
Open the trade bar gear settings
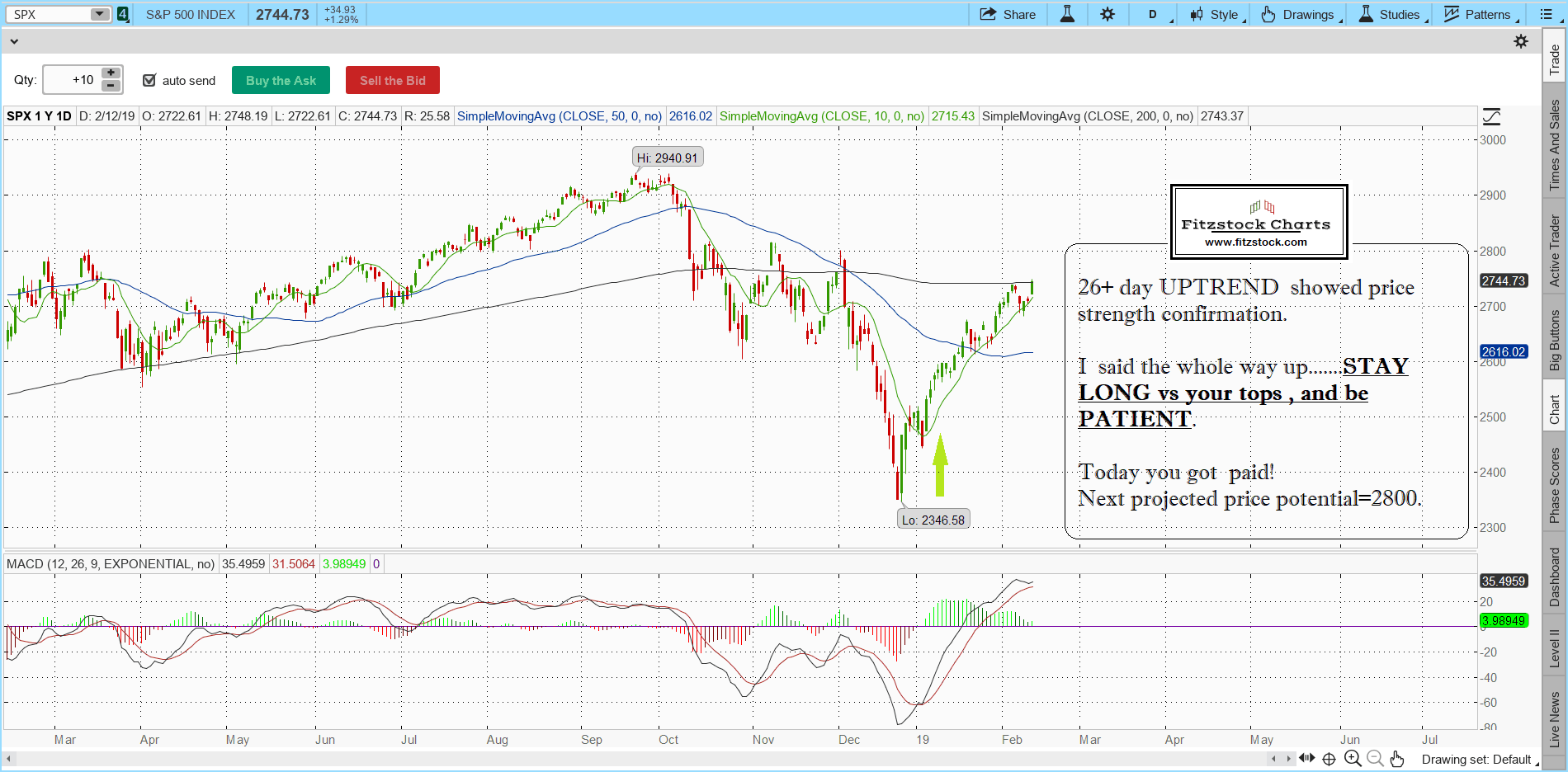(1521, 41)
